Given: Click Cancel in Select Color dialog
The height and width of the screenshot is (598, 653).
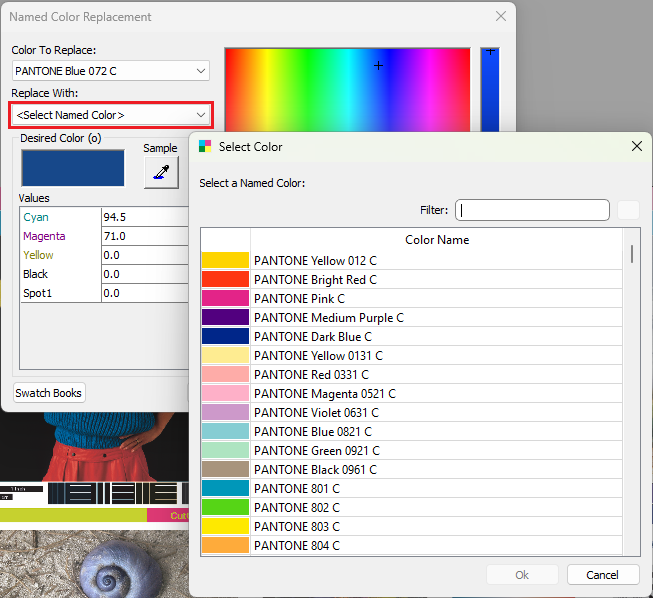Looking at the screenshot, I should click(603, 575).
